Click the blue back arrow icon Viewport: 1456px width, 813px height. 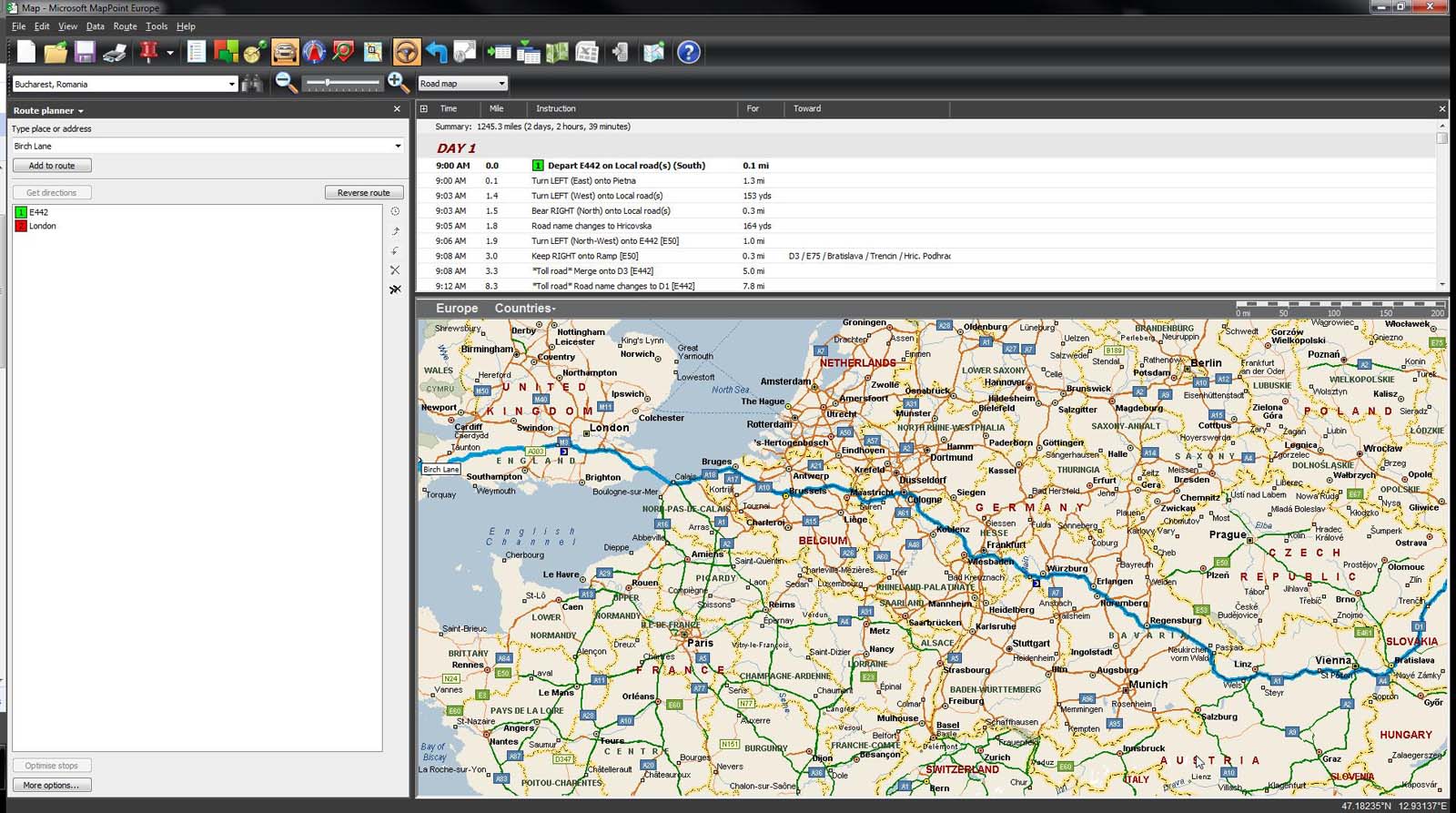[436, 52]
